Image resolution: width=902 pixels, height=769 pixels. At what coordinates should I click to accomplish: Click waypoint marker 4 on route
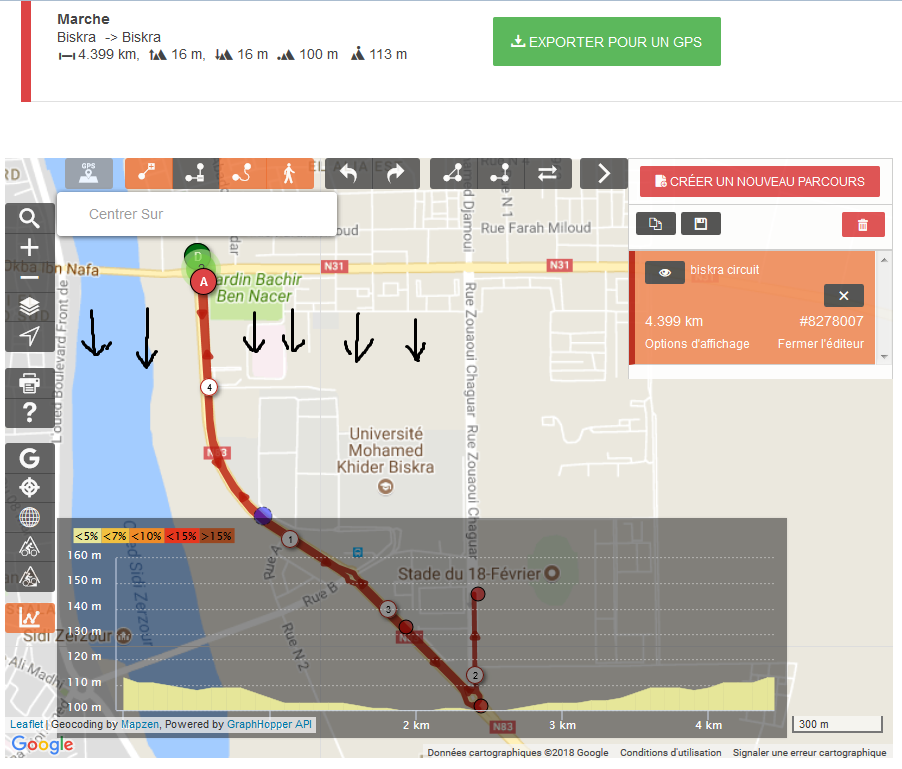(209, 387)
